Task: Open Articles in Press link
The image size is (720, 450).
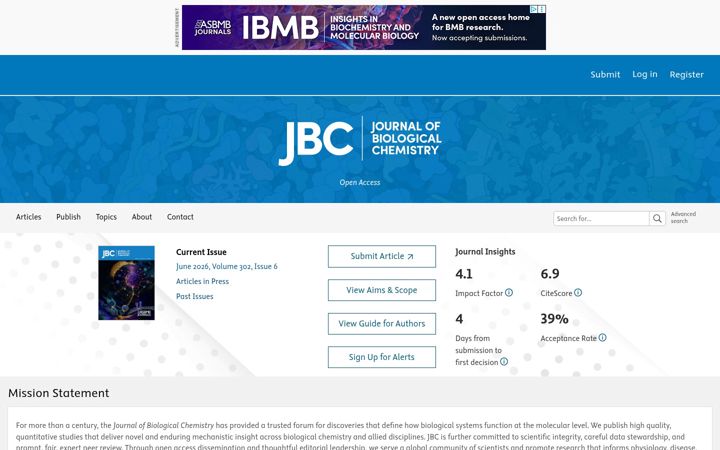Action: [x=202, y=281]
